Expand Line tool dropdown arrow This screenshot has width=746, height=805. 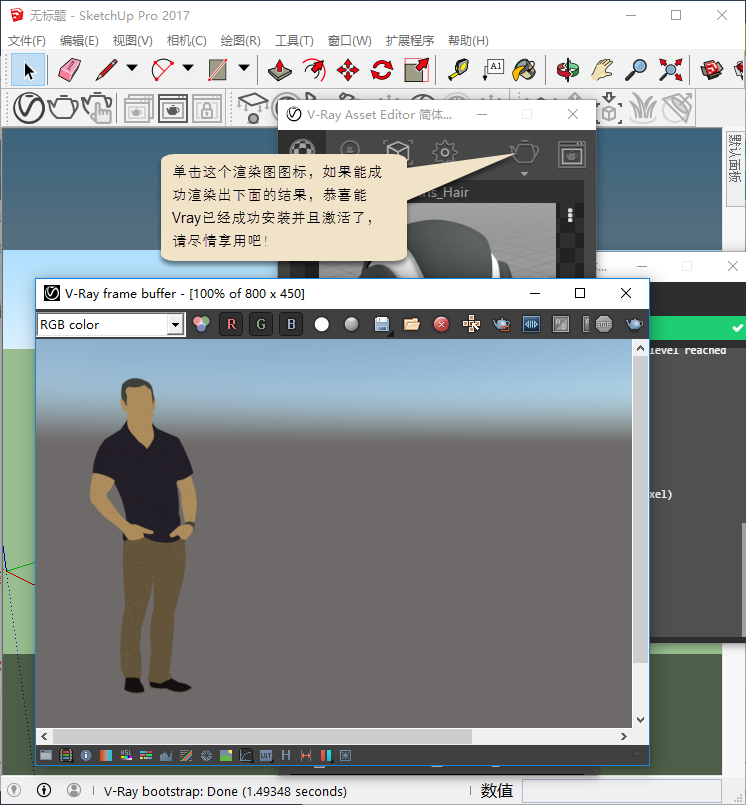point(132,68)
